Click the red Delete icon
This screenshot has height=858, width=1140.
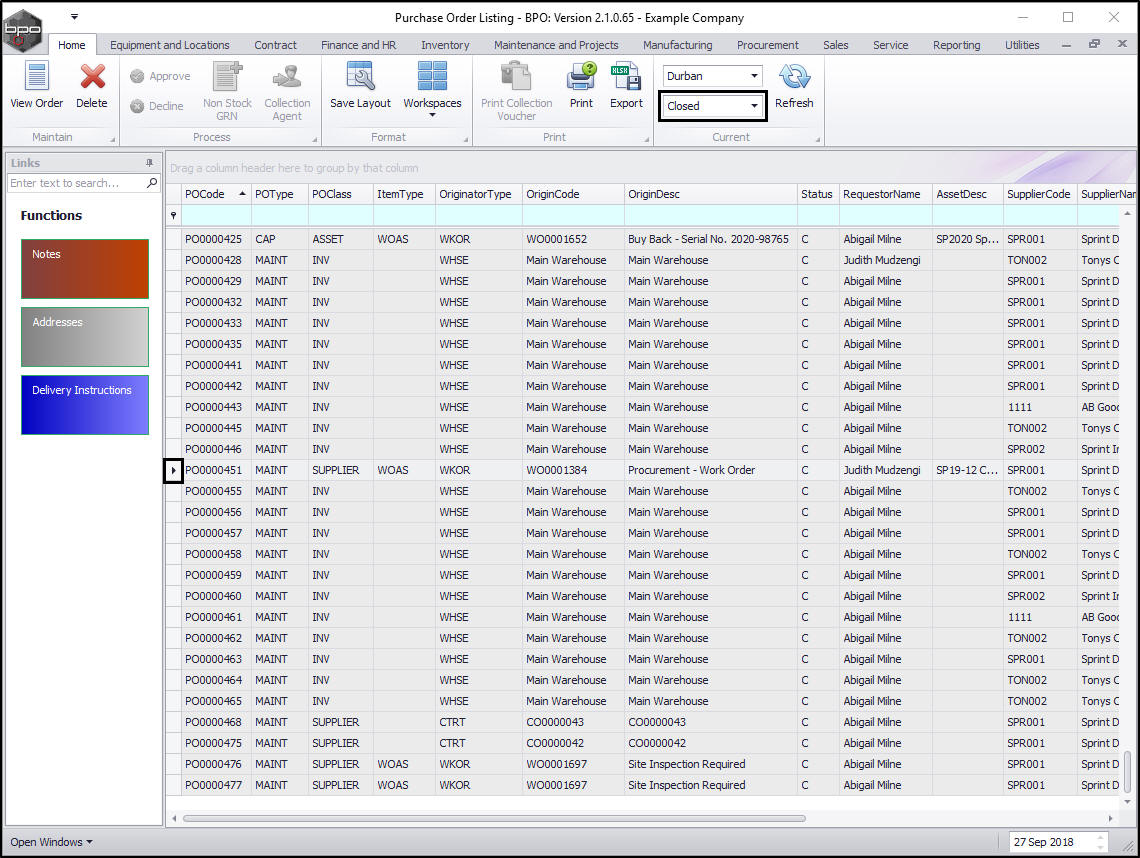click(92, 78)
